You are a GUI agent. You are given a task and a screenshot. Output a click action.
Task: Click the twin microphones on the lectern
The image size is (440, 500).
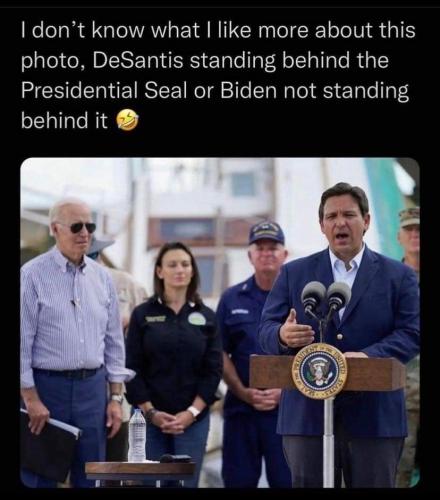(326, 298)
